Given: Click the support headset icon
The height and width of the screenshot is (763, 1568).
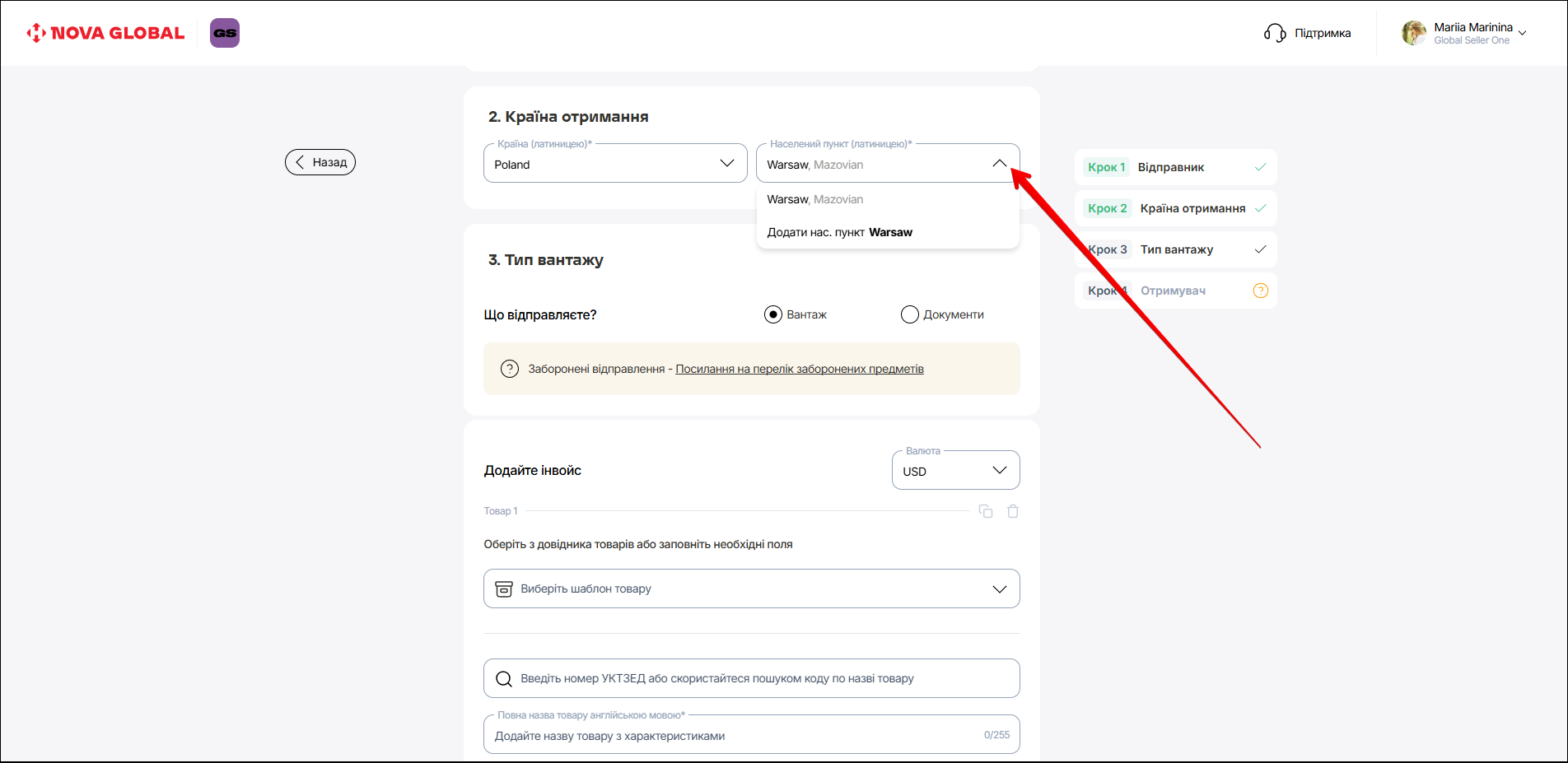Looking at the screenshot, I should coord(1274,33).
